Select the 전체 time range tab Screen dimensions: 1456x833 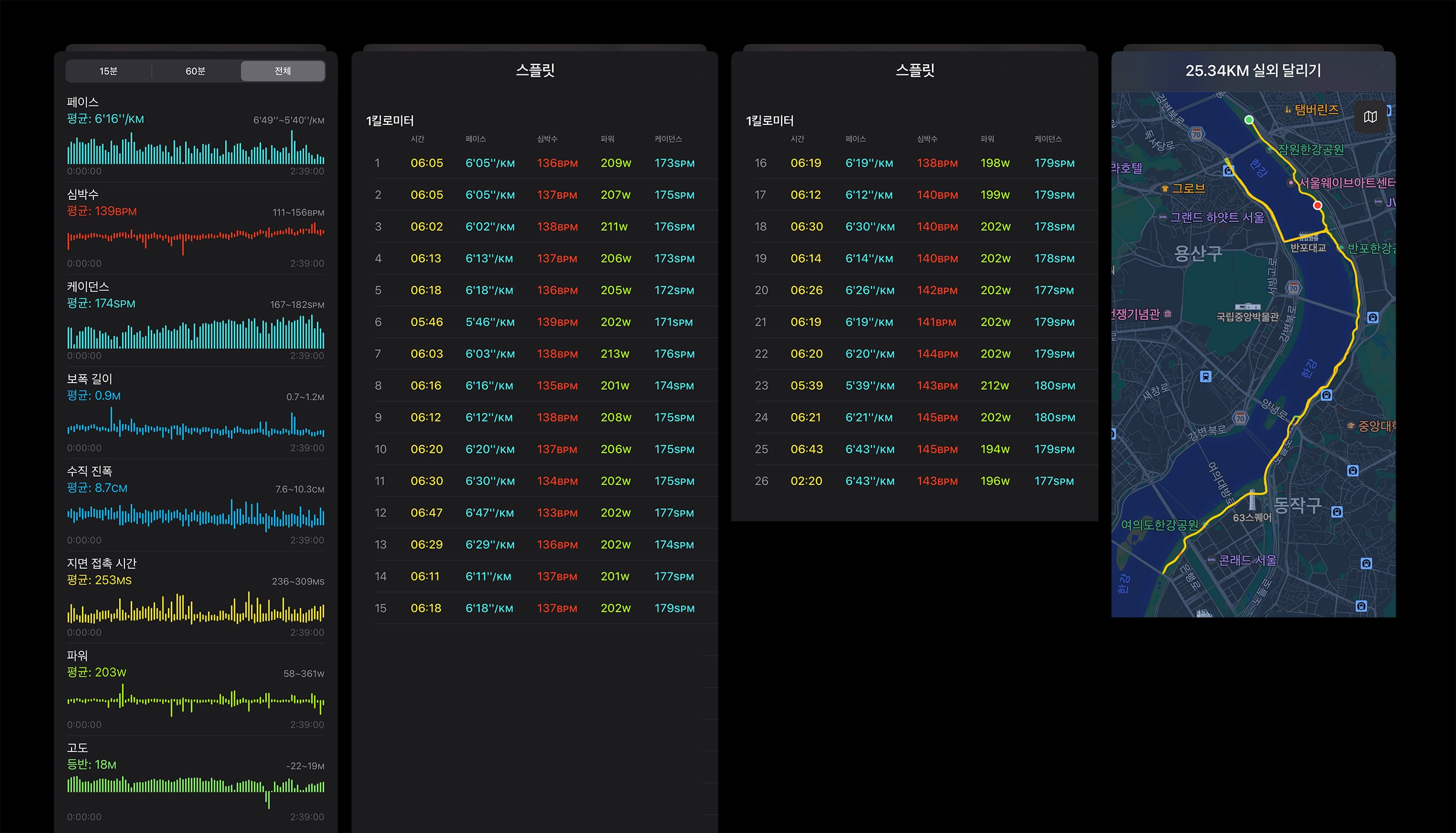click(x=283, y=71)
